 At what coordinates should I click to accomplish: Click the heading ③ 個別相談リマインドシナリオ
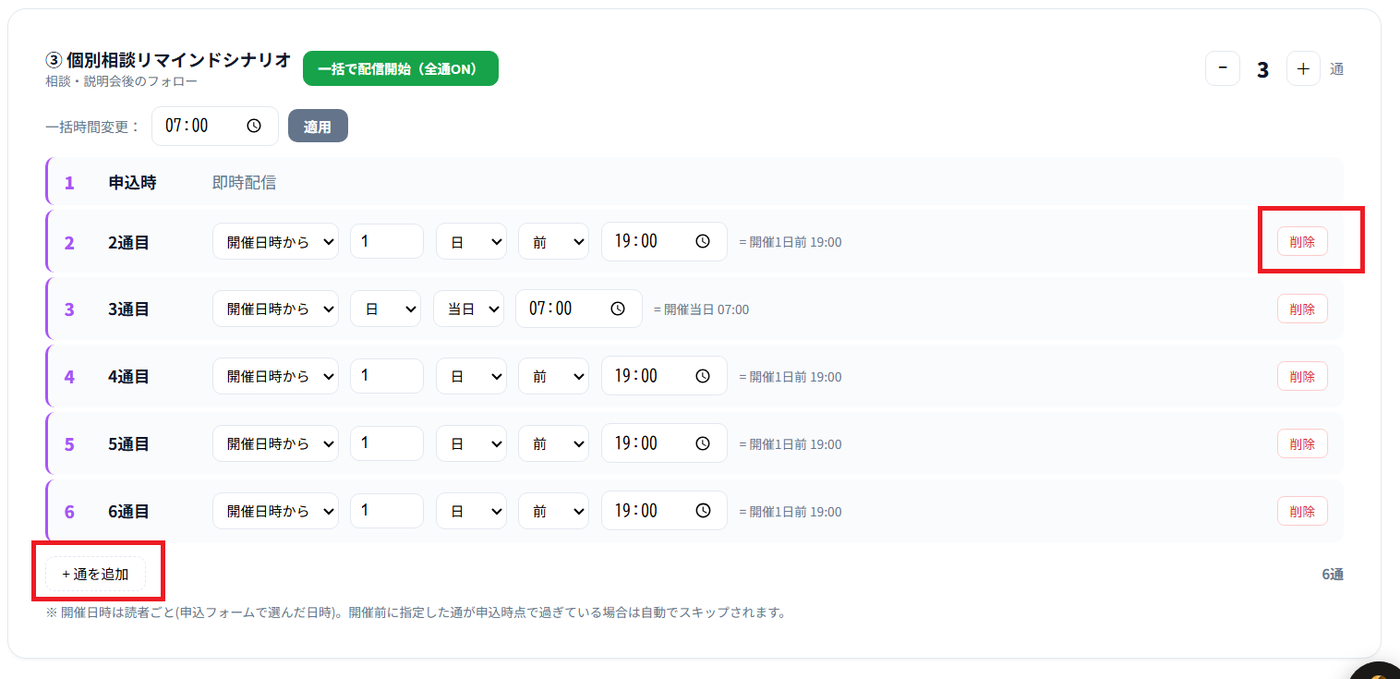(x=168, y=60)
